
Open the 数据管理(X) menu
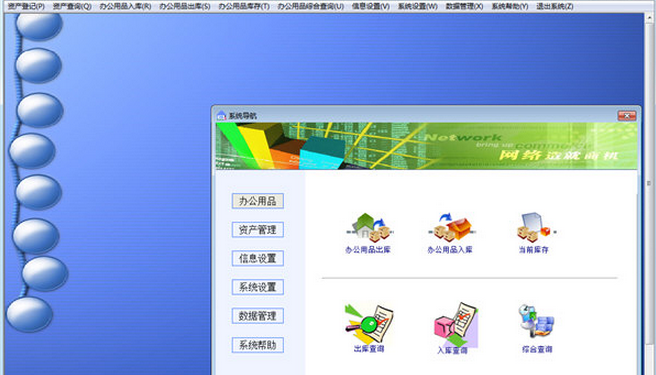tap(464, 6)
